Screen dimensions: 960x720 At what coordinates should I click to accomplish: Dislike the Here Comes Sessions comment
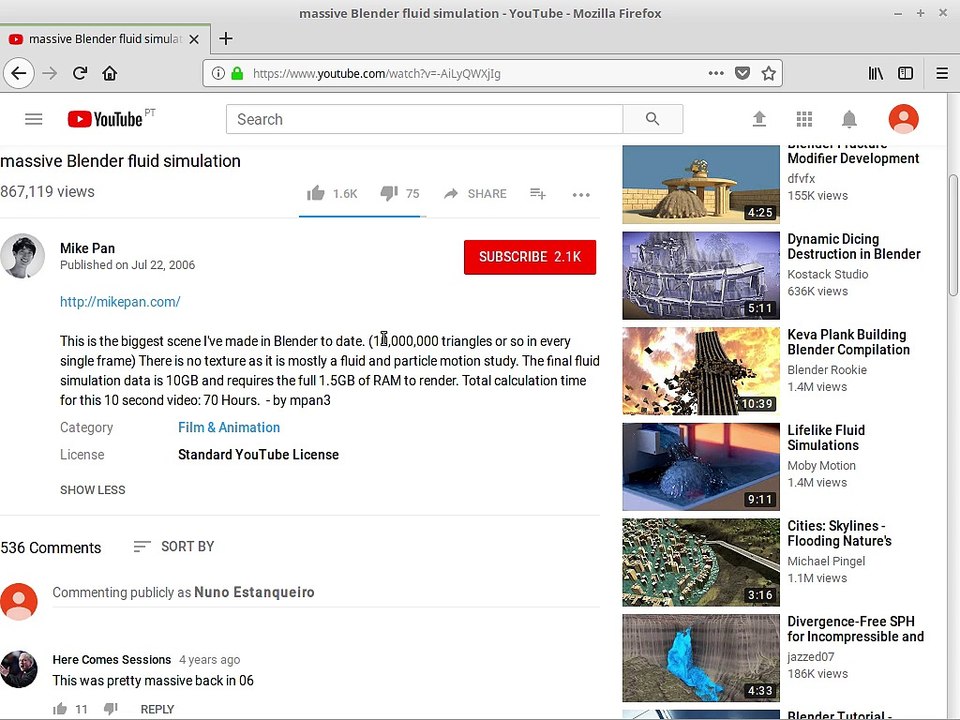tap(110, 709)
